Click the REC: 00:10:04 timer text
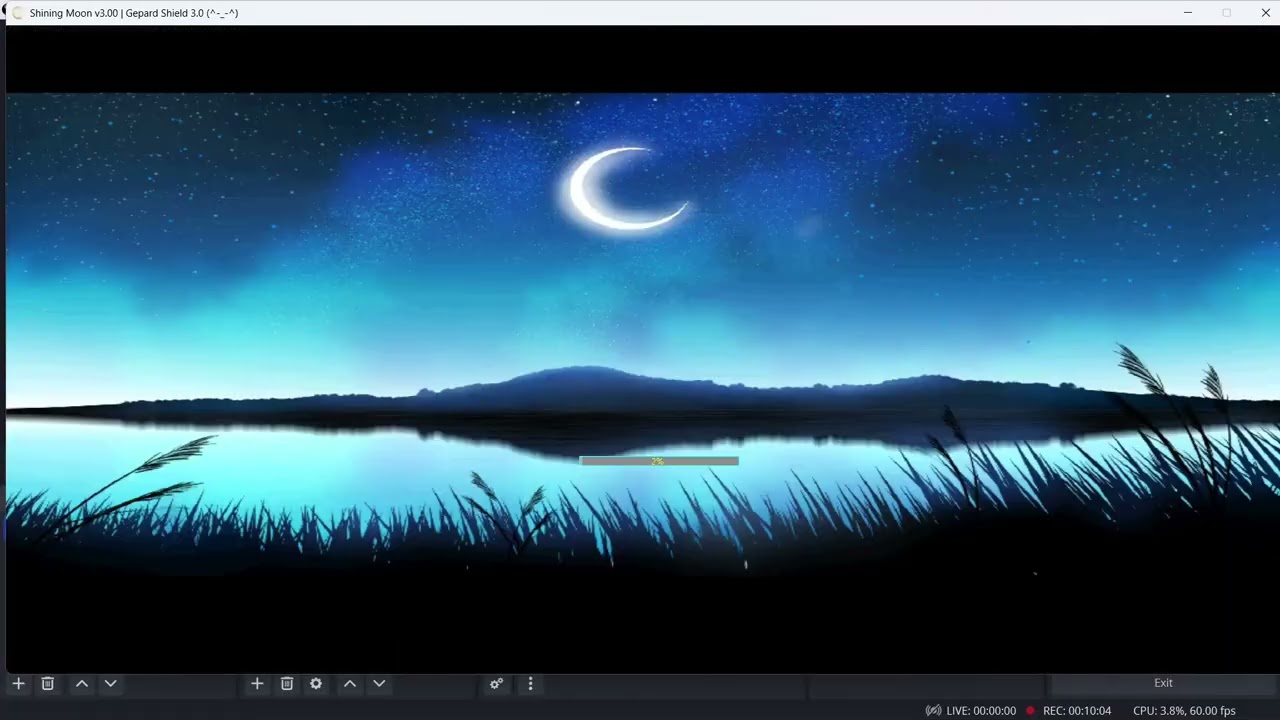 (1077, 711)
